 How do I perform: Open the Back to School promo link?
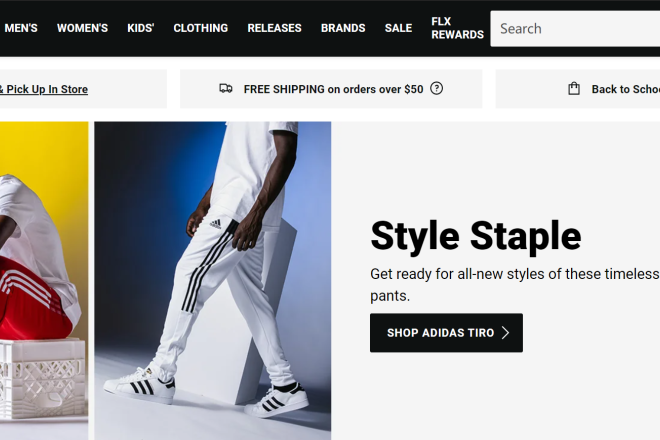[x=625, y=89]
